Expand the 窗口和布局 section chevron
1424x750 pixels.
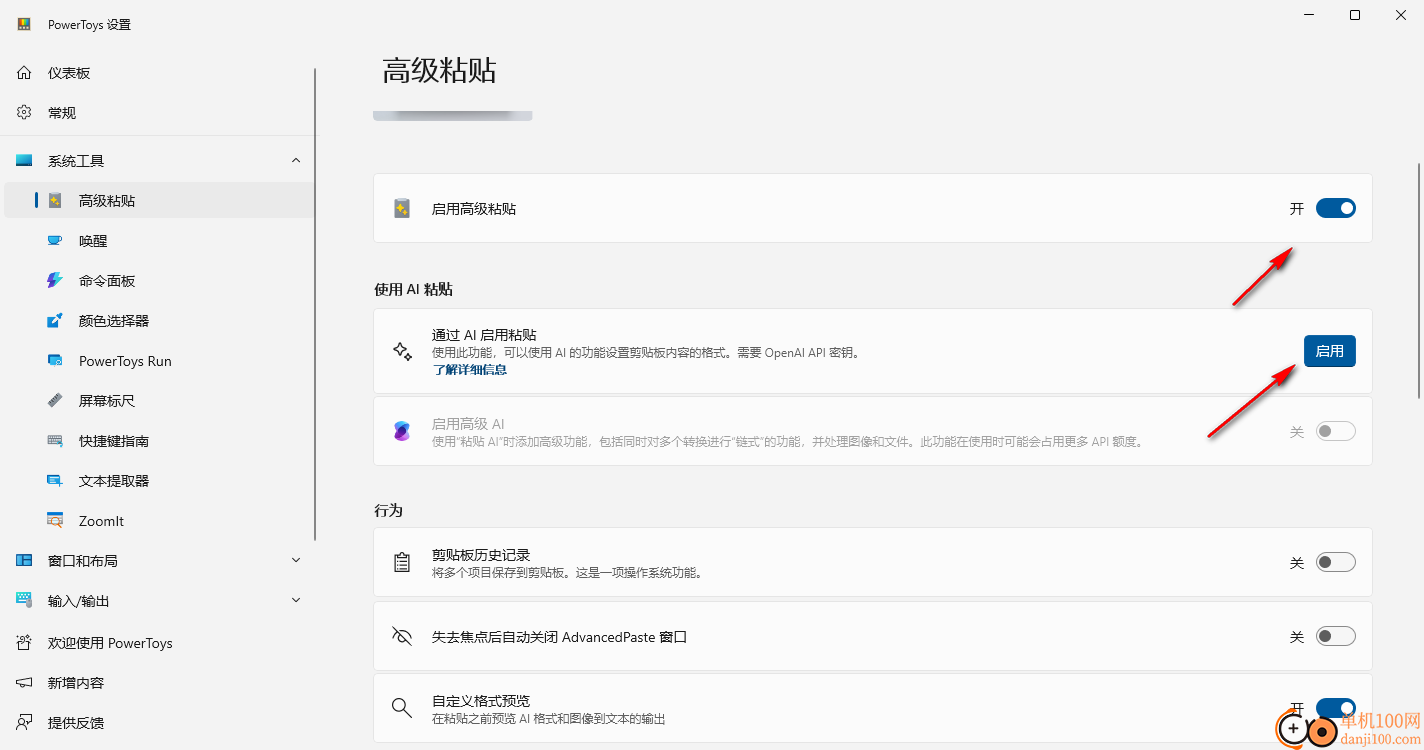click(x=296, y=560)
